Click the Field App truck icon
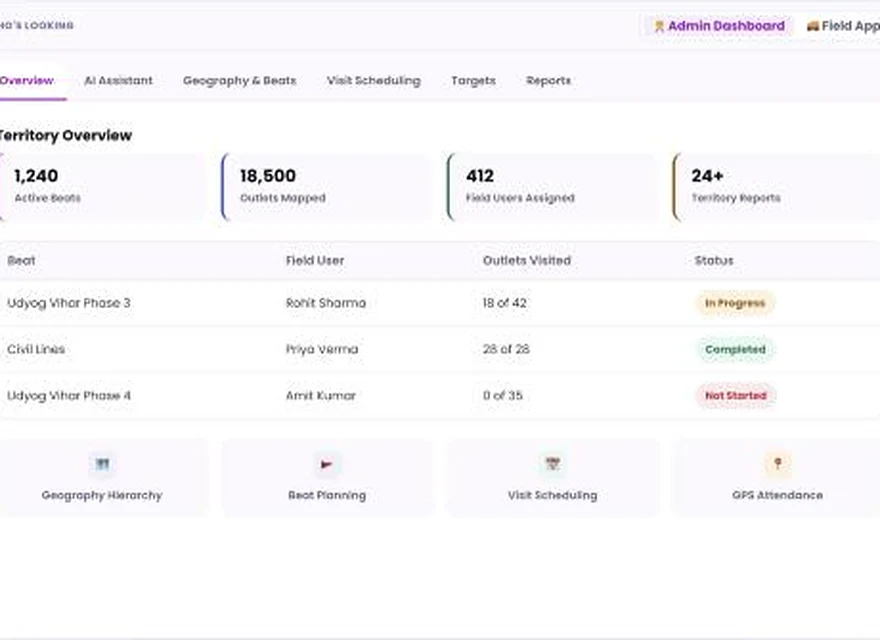This screenshot has width=880, height=640. (812, 26)
